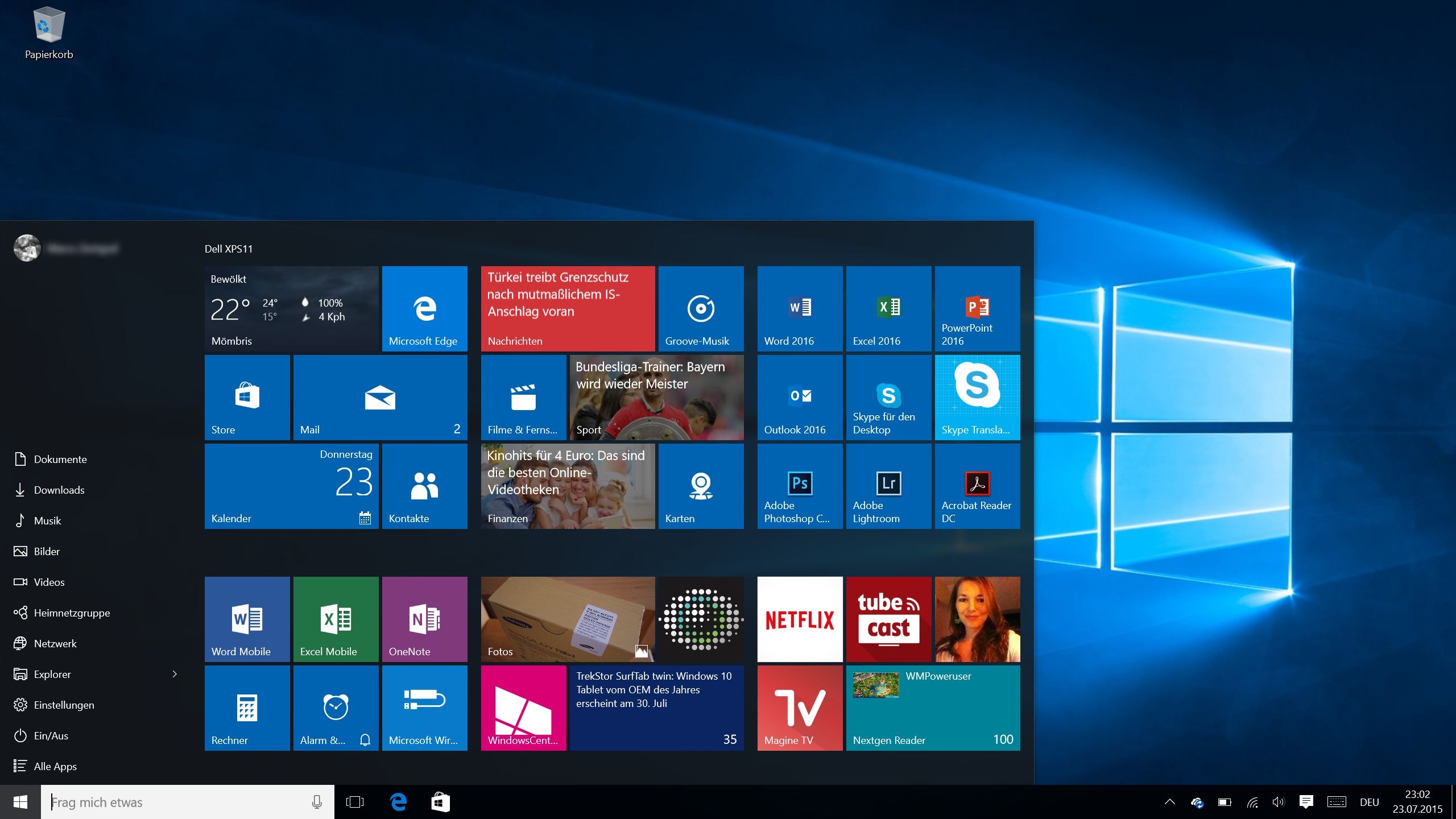Open Einstellungen from the Start menu
The height and width of the screenshot is (819, 1456).
click(64, 705)
